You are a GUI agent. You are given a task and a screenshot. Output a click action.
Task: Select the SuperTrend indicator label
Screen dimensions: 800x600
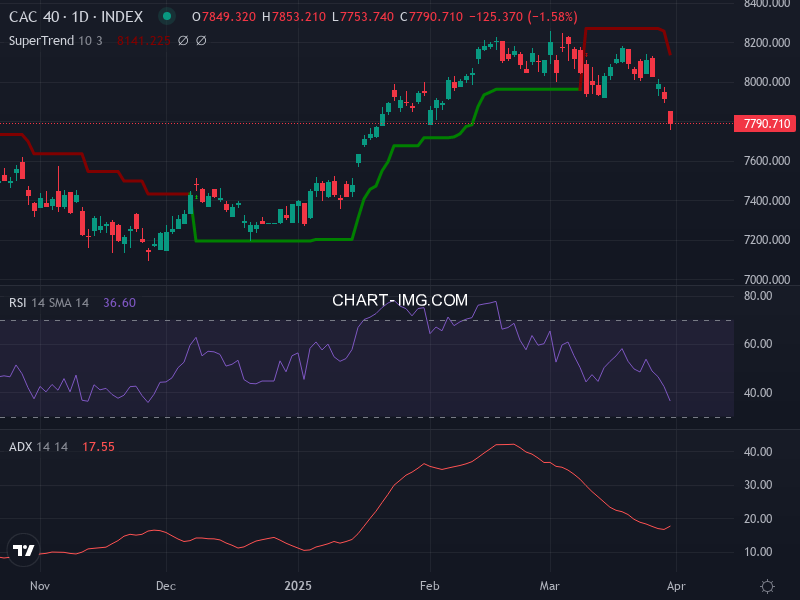[x=41, y=40]
